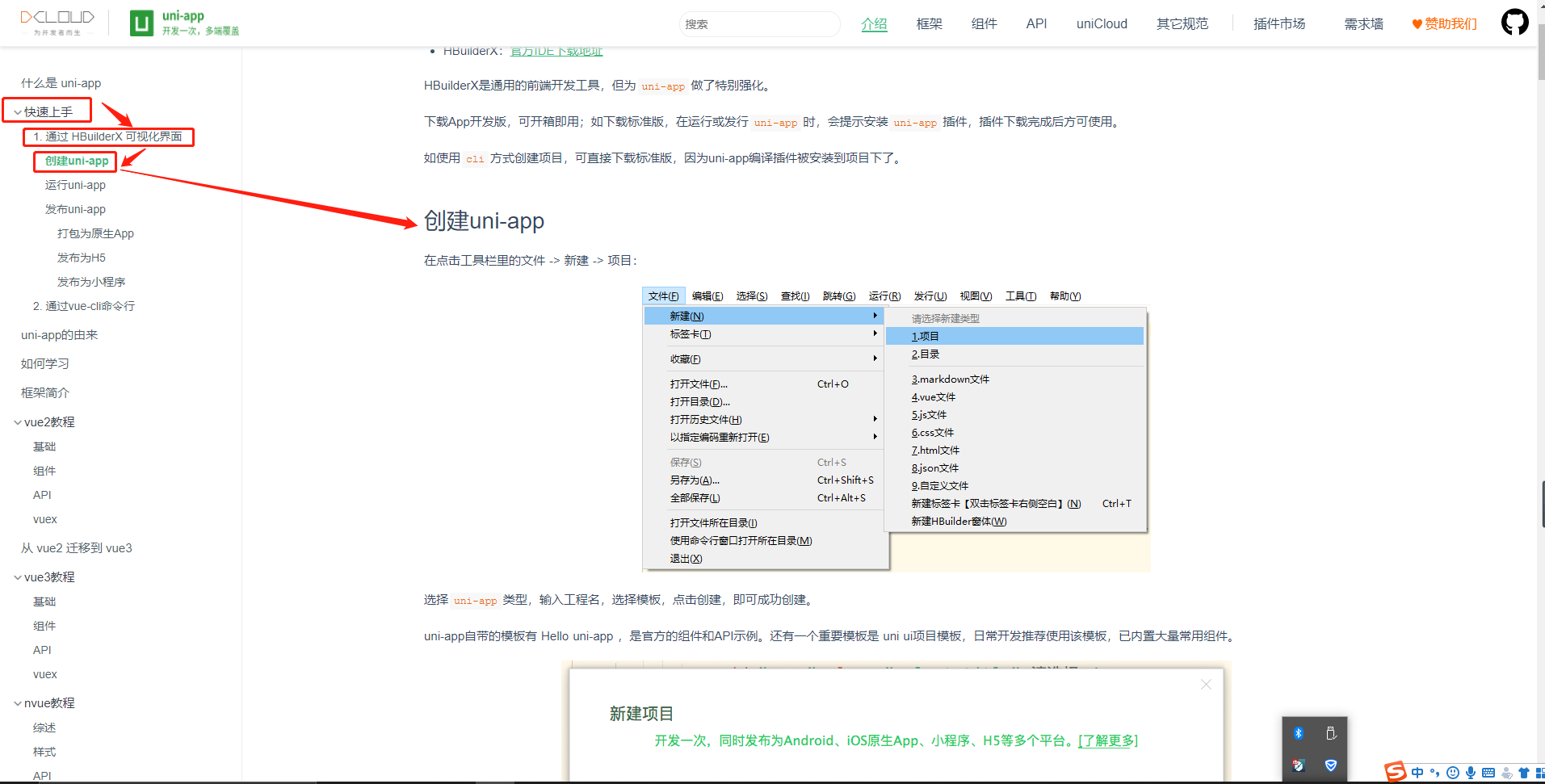Viewport: 1545px width, 784px height.
Task: Click 4.vue文件 in the HBuilderX submenu image
Action: (933, 397)
